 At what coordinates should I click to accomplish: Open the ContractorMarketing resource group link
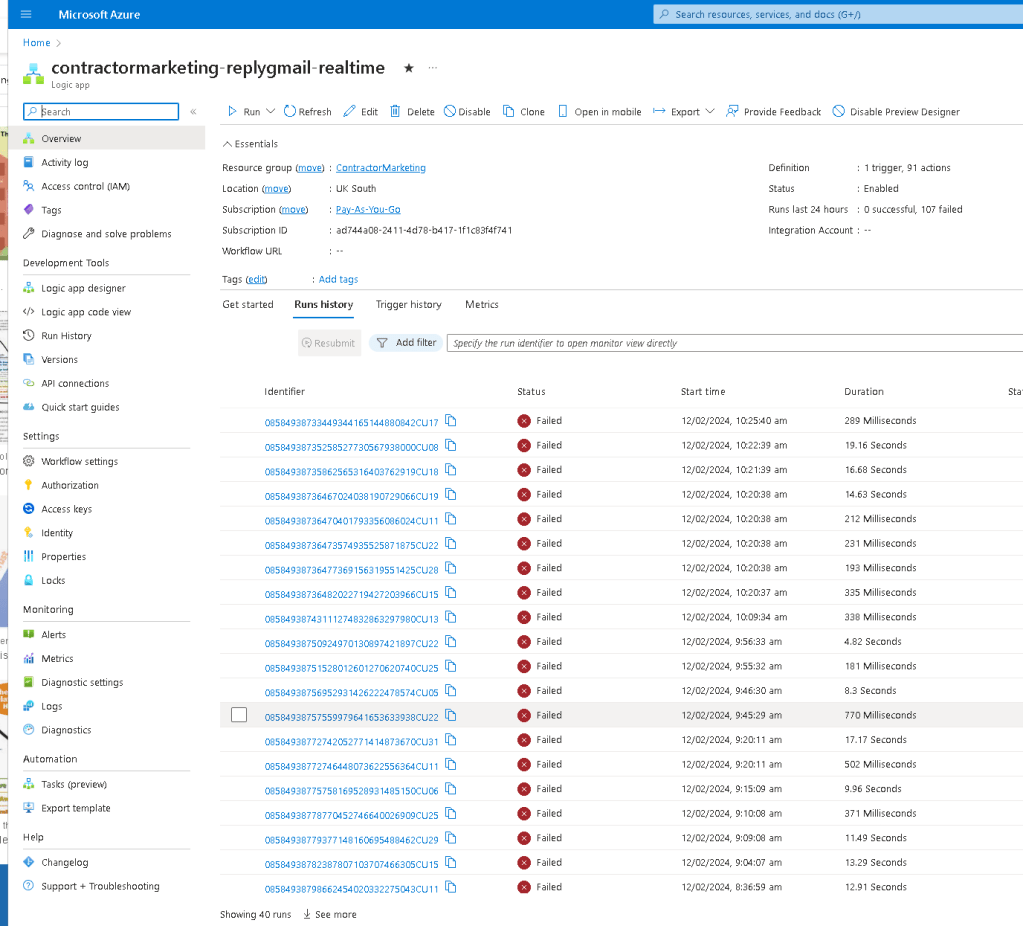click(x=380, y=168)
